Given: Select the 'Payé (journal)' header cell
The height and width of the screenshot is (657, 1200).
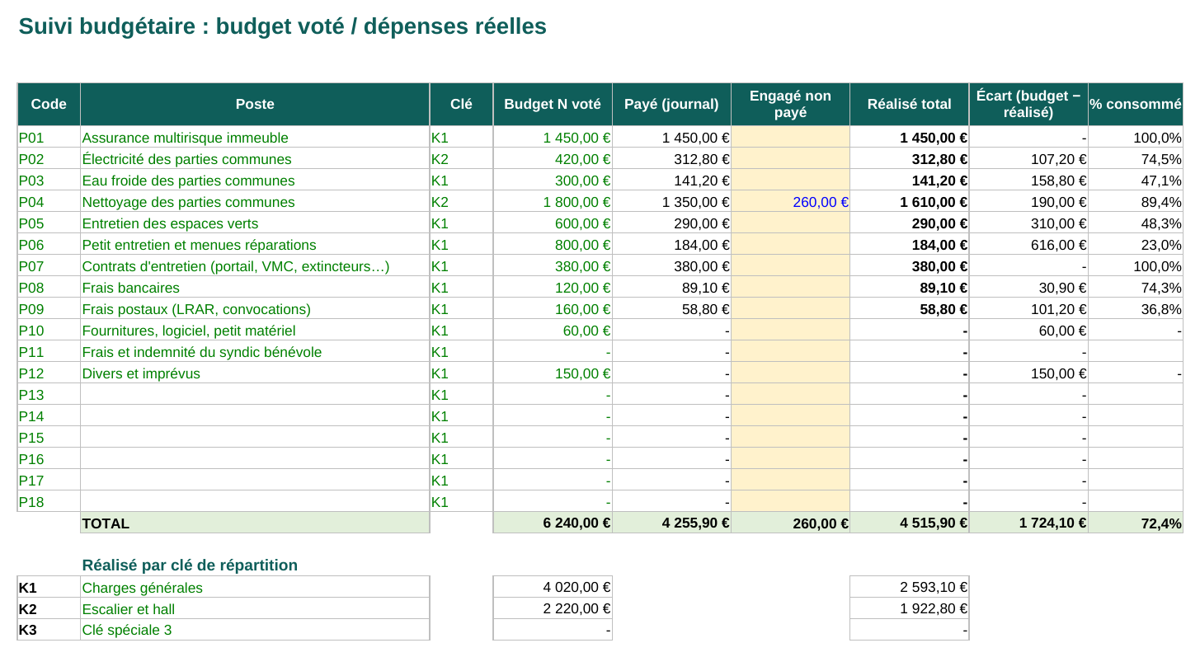Looking at the screenshot, I should pos(671,104).
